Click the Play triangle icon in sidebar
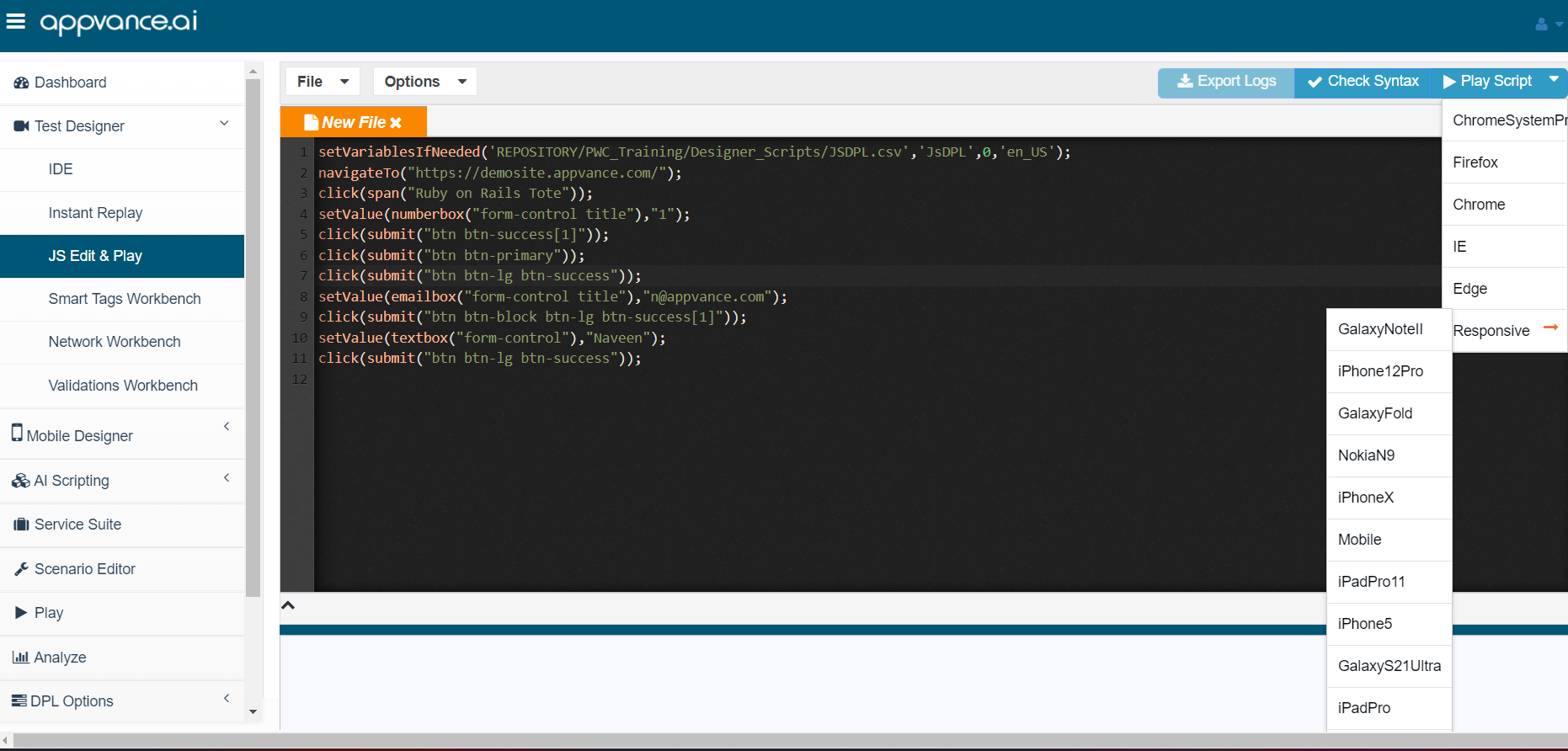 21,613
